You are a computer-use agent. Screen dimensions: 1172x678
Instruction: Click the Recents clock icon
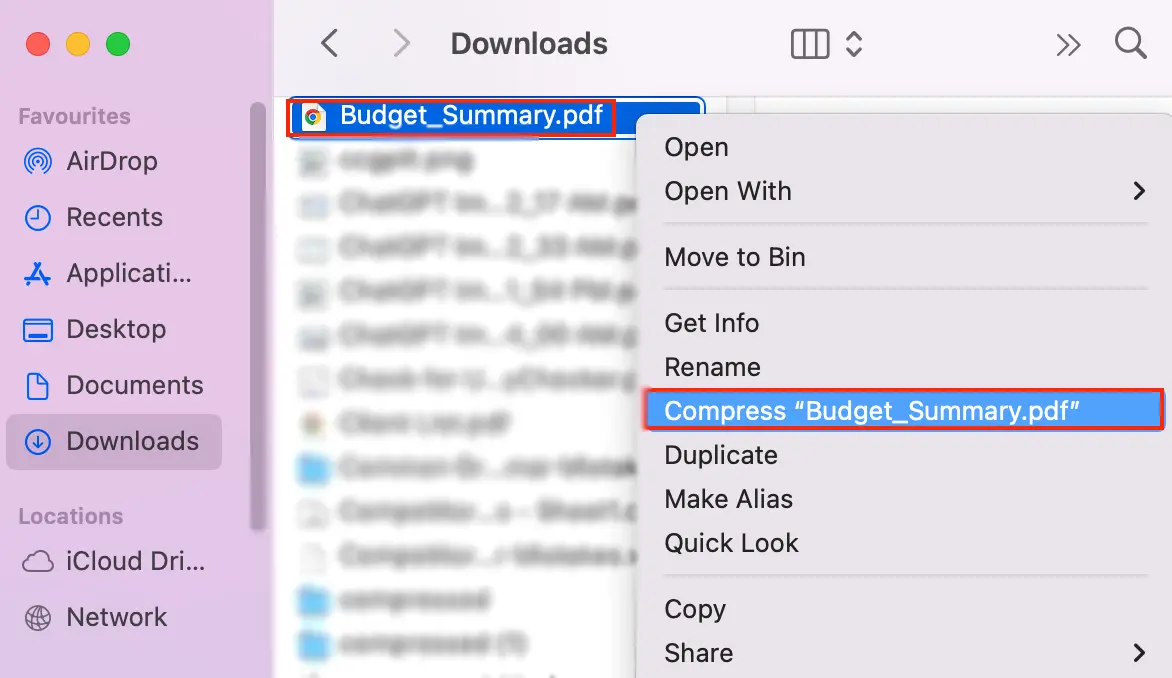38,218
